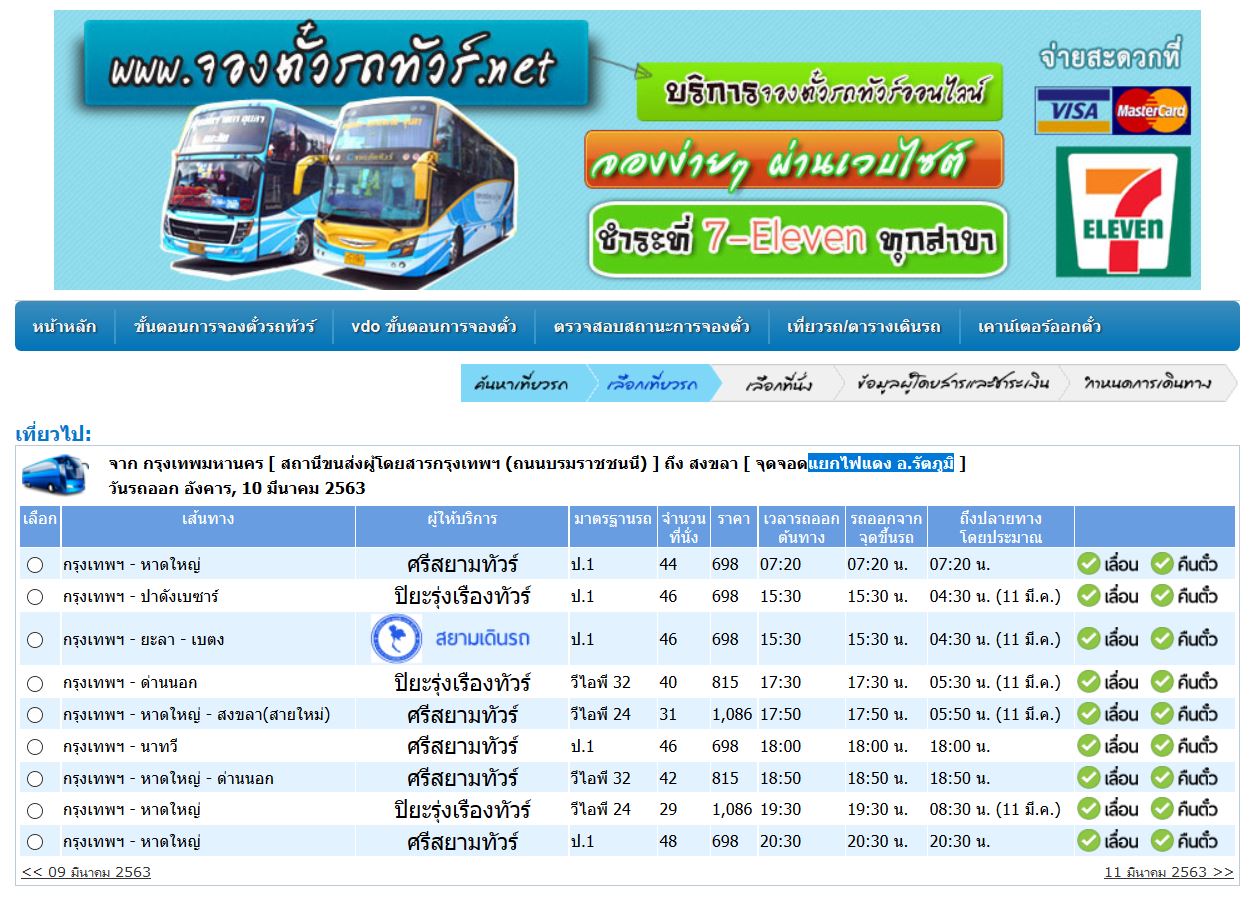Select the กรุงเทพฯ - ปาดังเบซาร์ trip radio
This screenshot has width=1256, height=899.
[x=35, y=597]
